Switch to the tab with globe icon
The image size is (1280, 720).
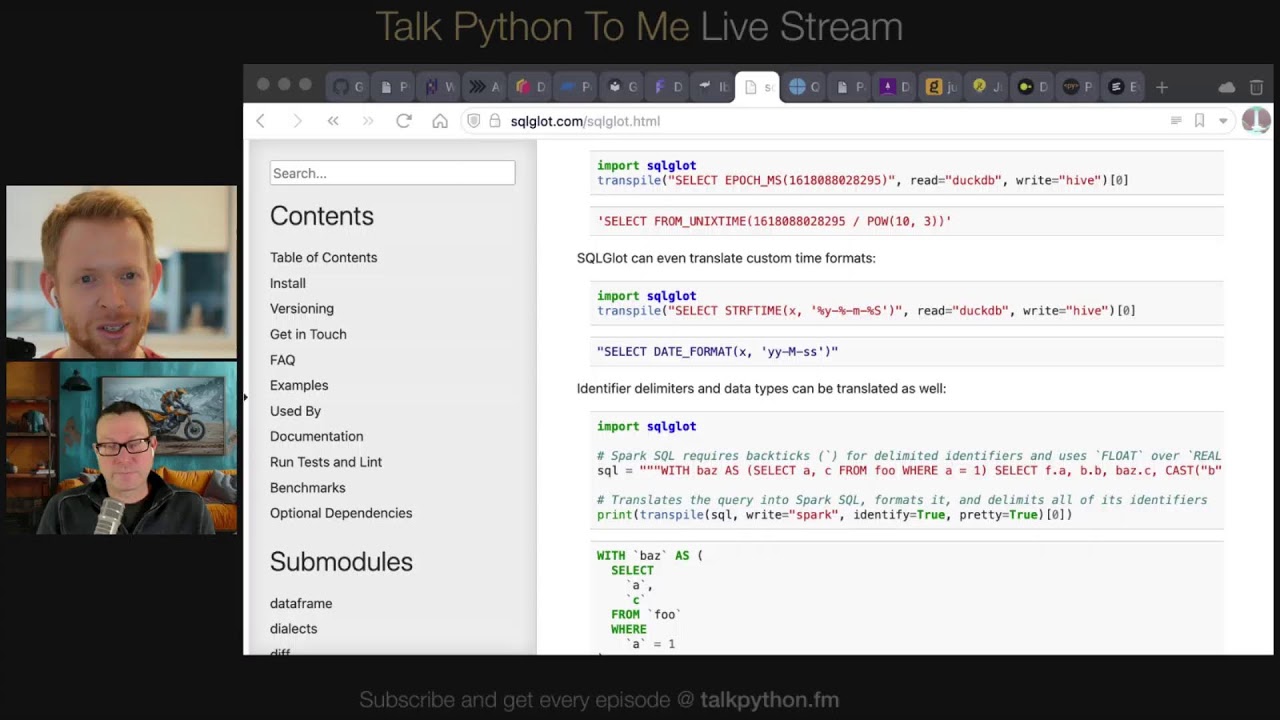[803, 87]
